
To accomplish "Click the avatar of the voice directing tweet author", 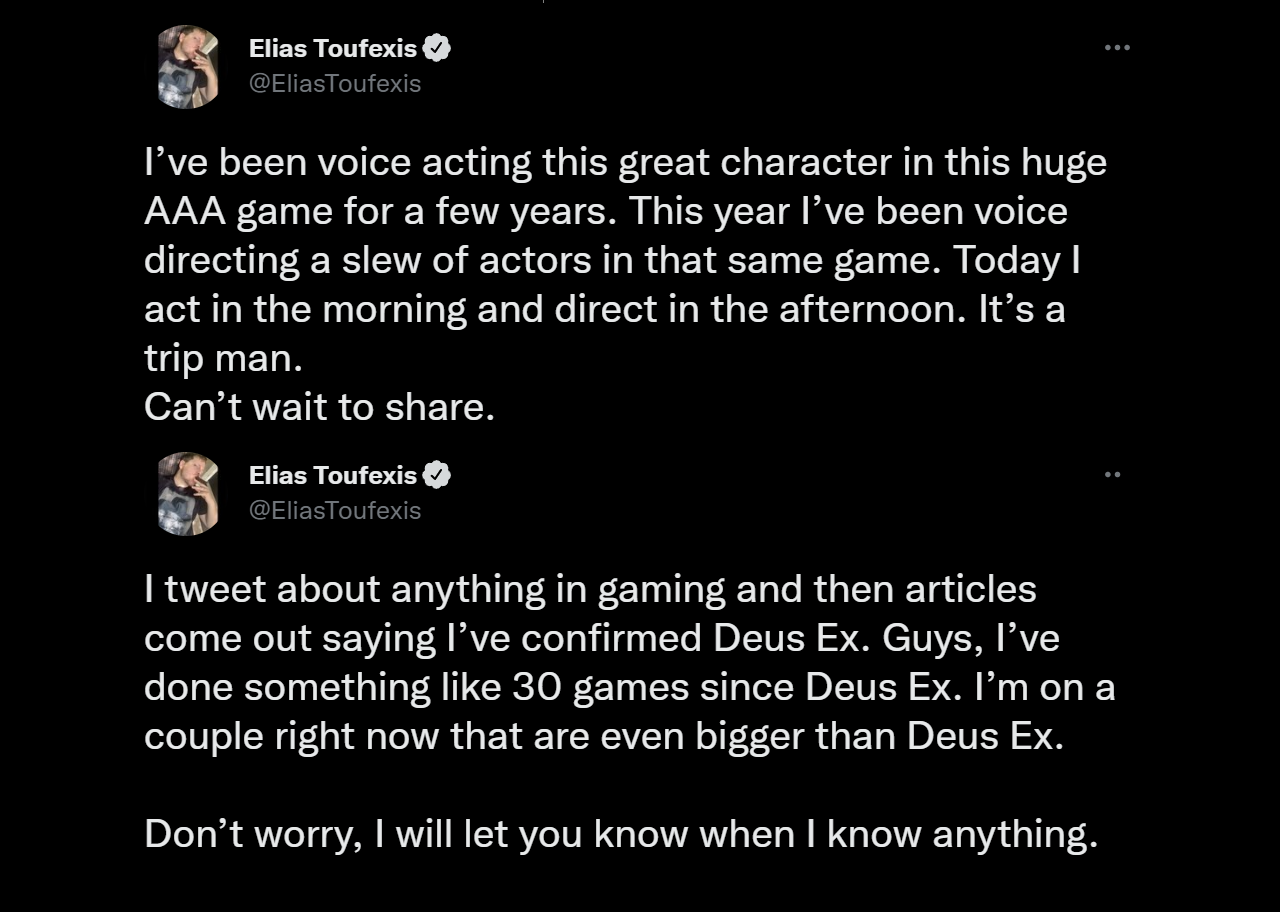I will (x=187, y=67).
